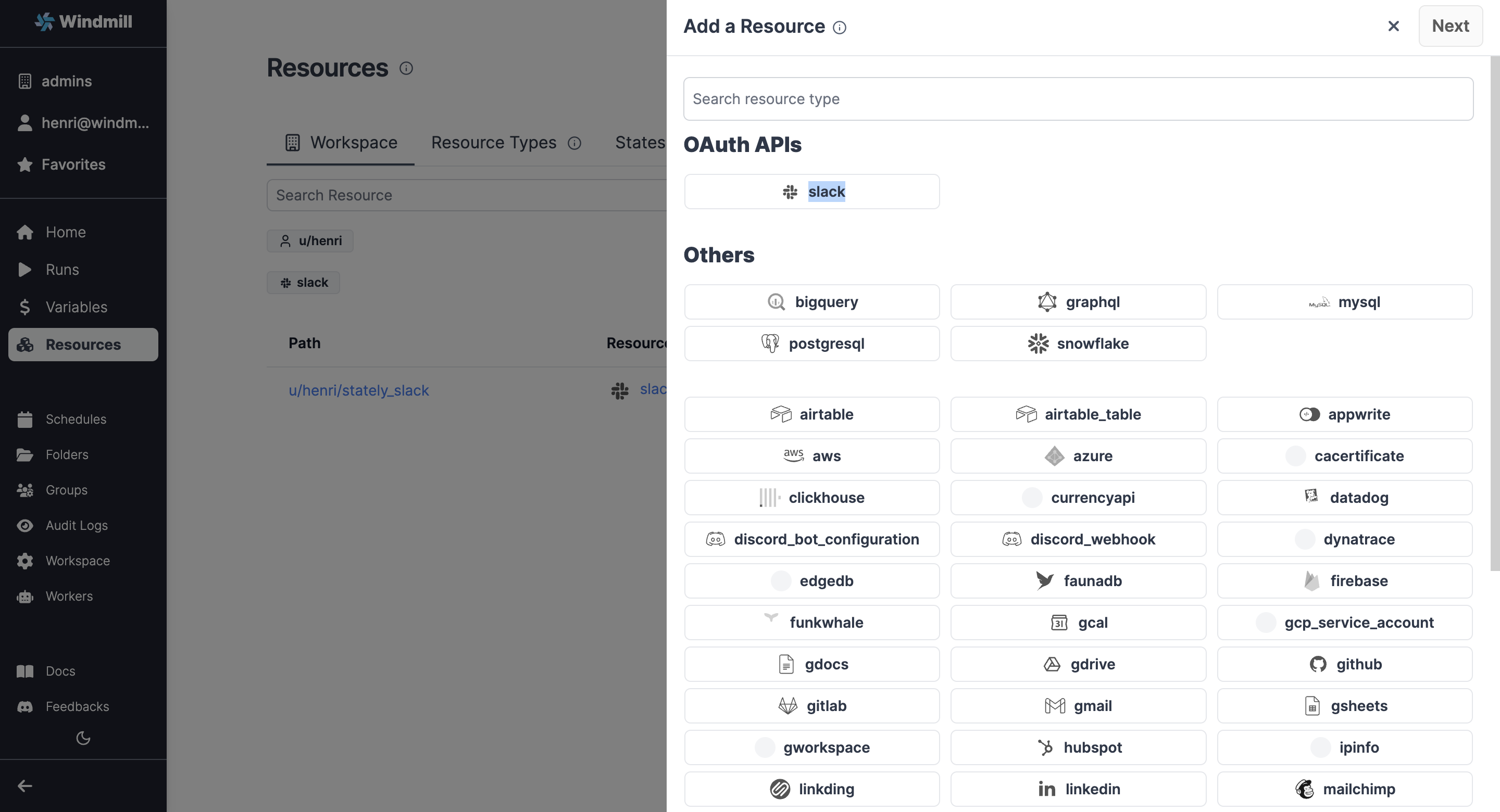1500x812 pixels.
Task: Switch to the Resource Types tab
Action: click(x=493, y=143)
